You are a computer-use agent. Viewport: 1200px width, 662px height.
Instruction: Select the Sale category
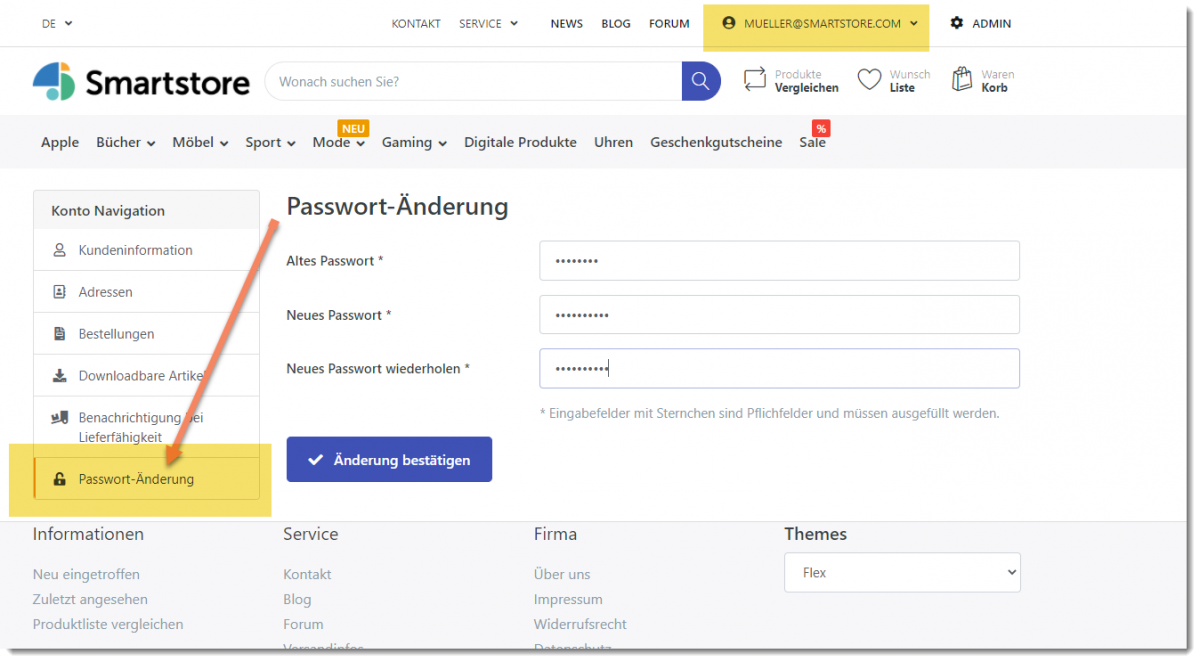(x=812, y=142)
